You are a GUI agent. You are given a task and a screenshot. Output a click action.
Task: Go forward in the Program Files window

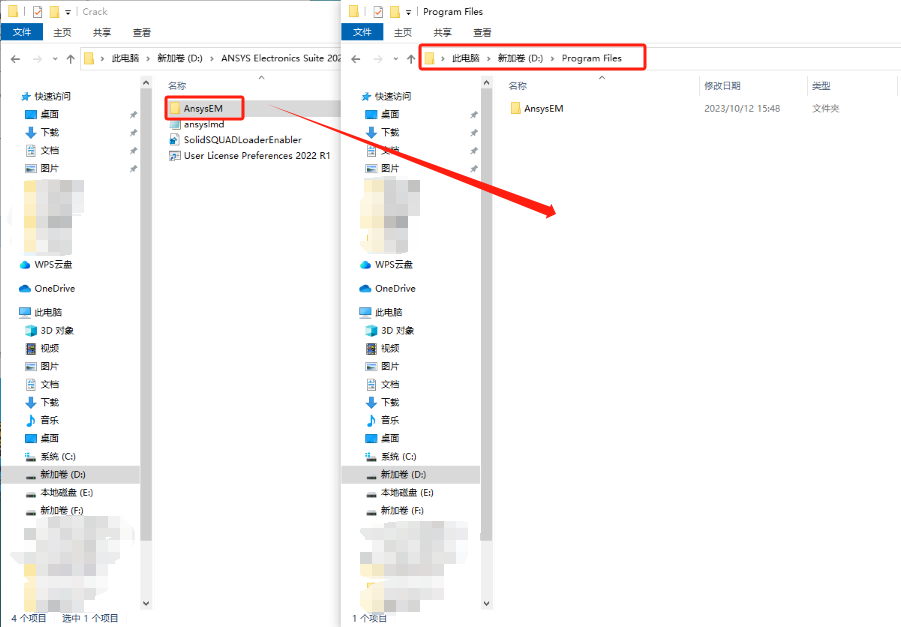click(x=378, y=59)
